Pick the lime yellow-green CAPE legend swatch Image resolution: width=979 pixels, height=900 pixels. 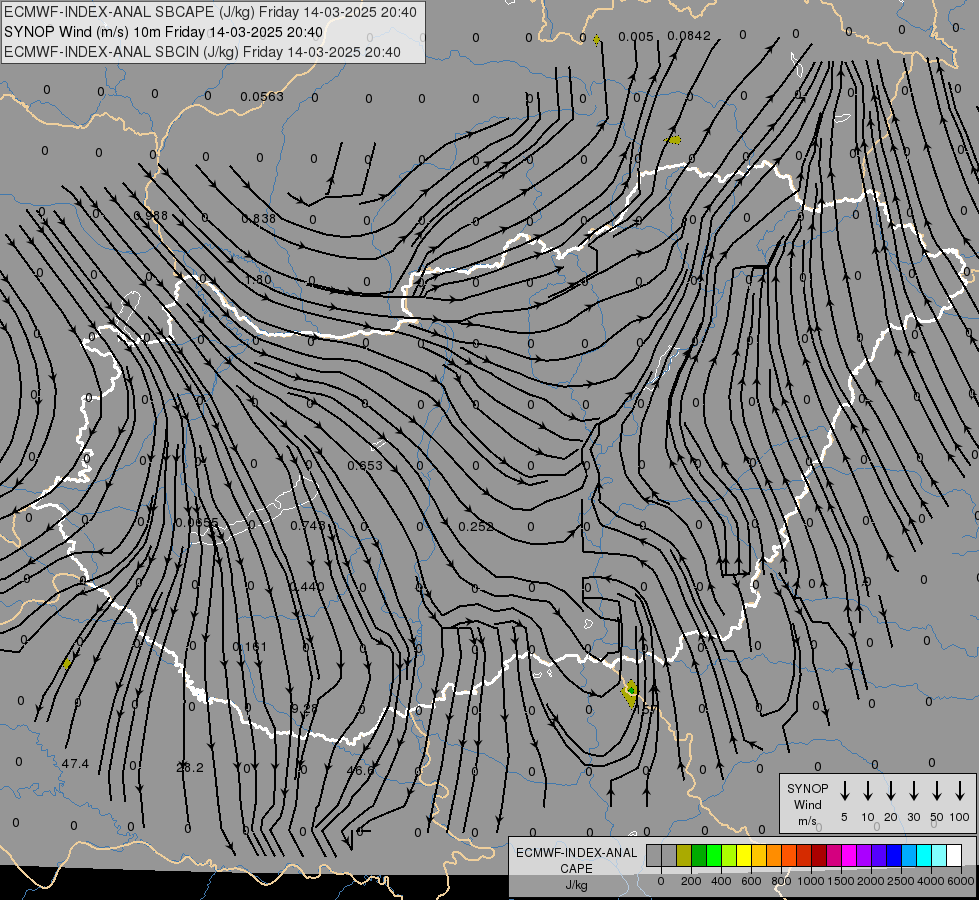point(729,855)
